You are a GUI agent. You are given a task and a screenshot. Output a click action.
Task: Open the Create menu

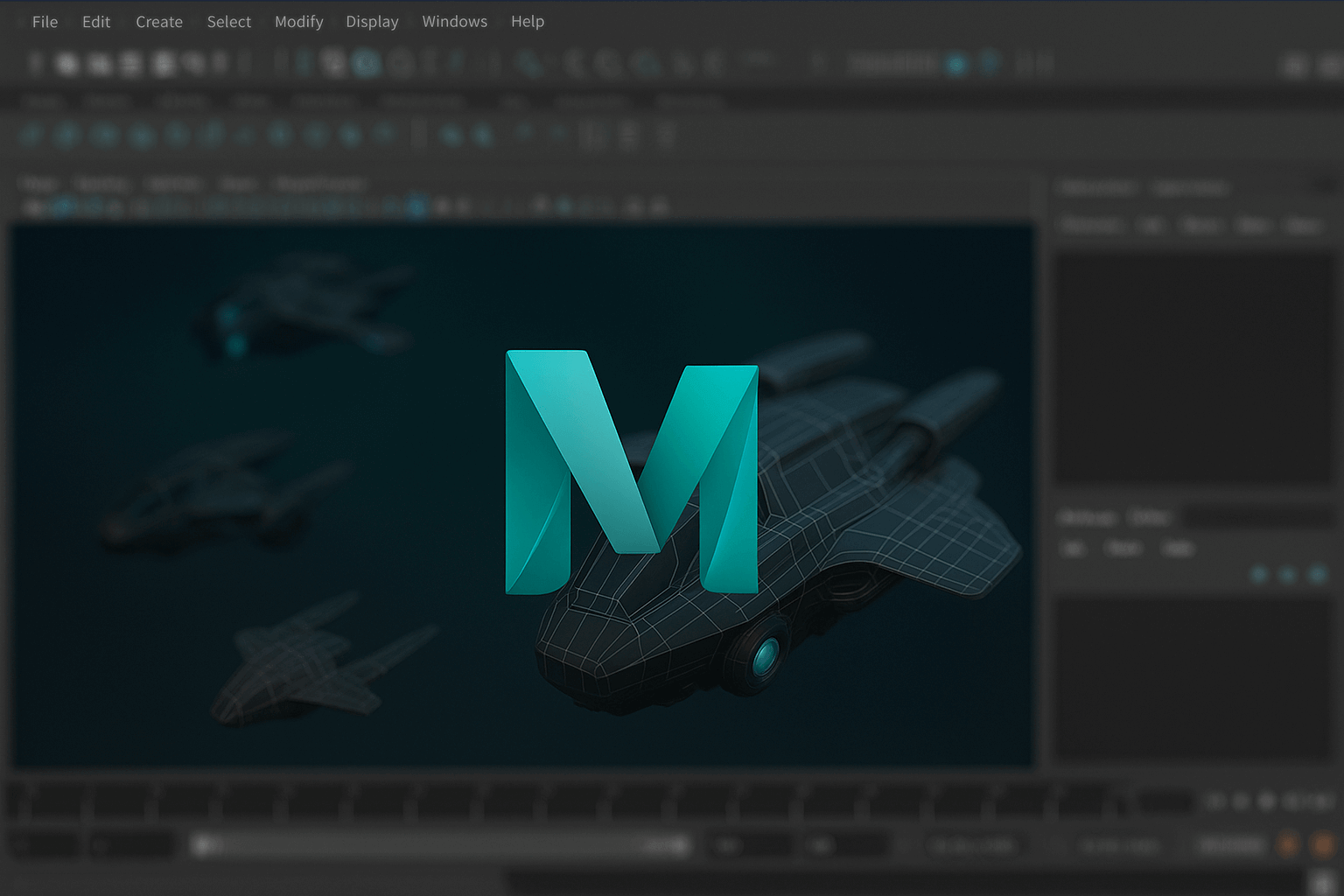pyautogui.click(x=158, y=22)
